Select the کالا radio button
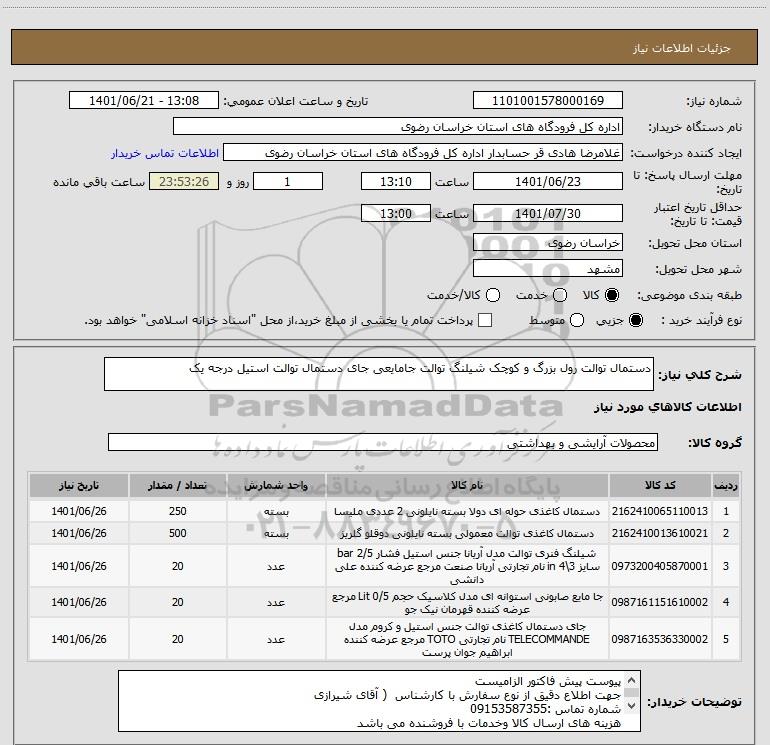The image size is (770, 745). point(612,295)
